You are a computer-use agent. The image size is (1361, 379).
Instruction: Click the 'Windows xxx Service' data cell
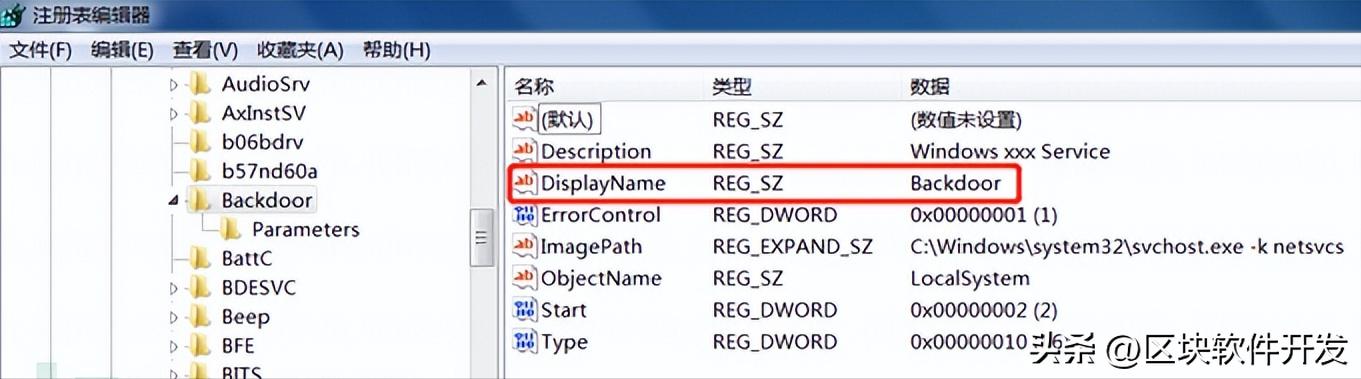pos(1010,152)
